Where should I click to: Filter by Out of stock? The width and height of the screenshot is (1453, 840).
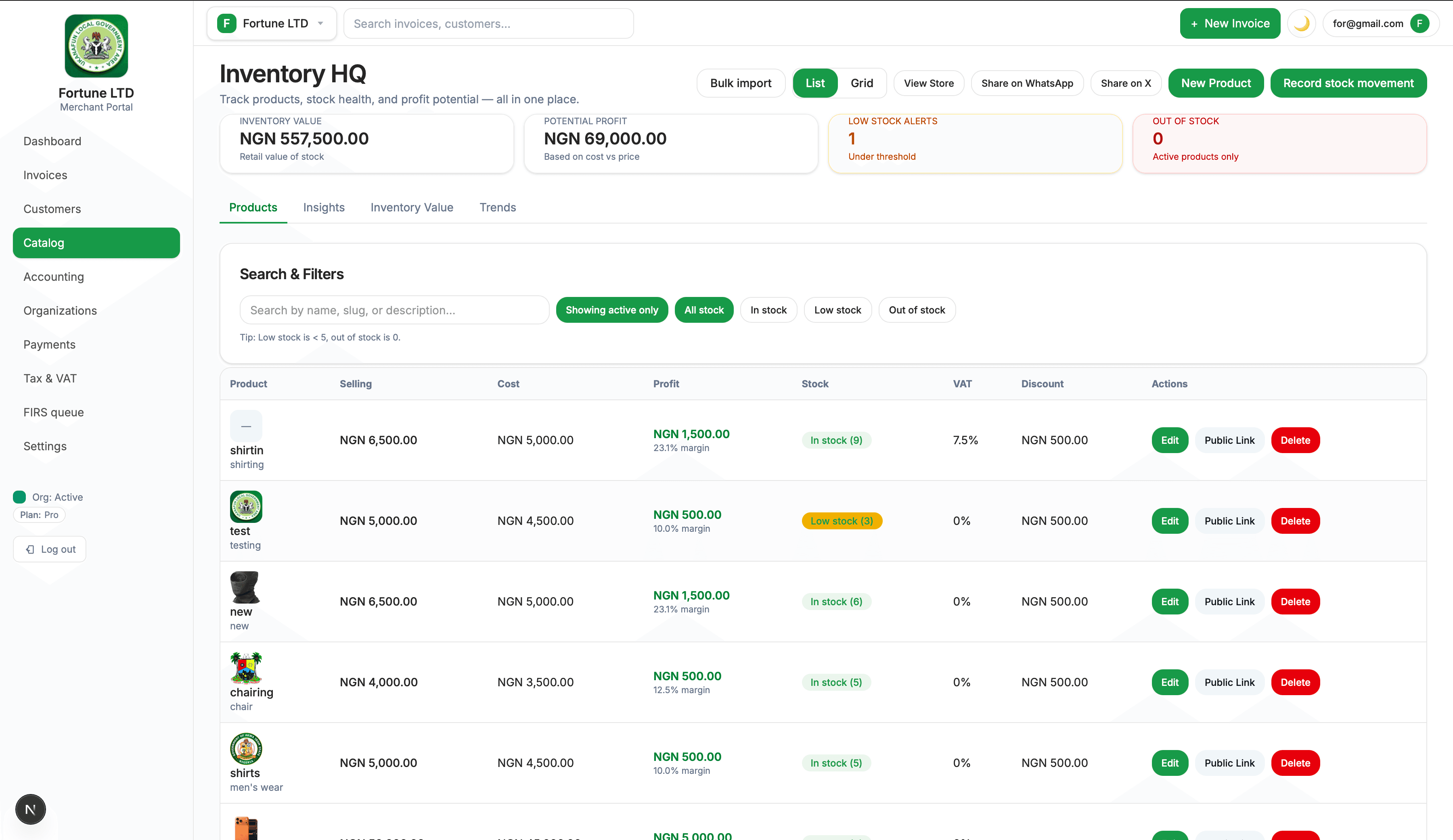[916, 310]
